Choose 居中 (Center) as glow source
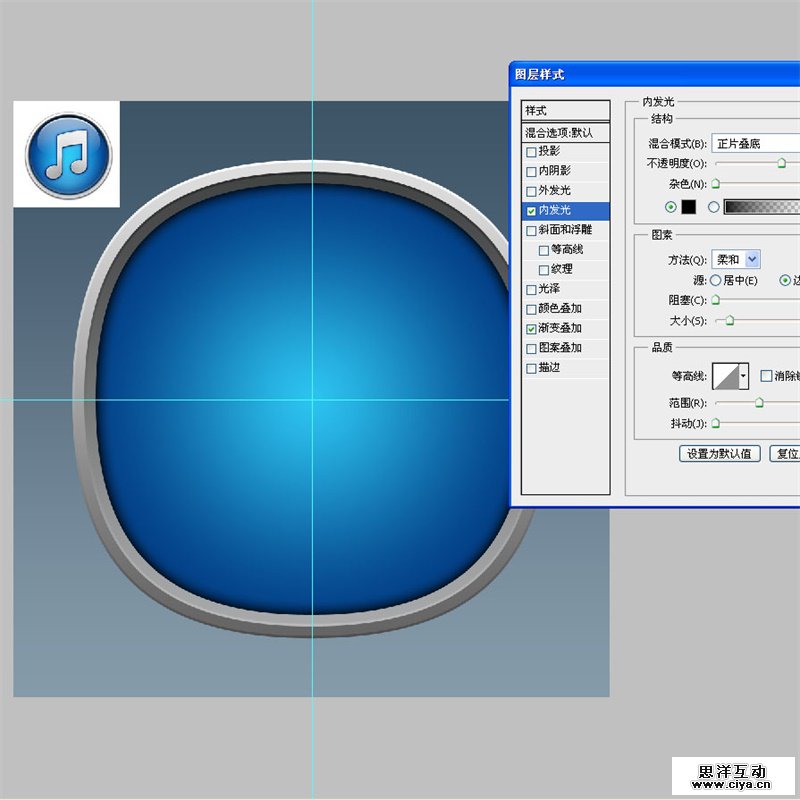This screenshot has height=800, width=800. click(715, 281)
